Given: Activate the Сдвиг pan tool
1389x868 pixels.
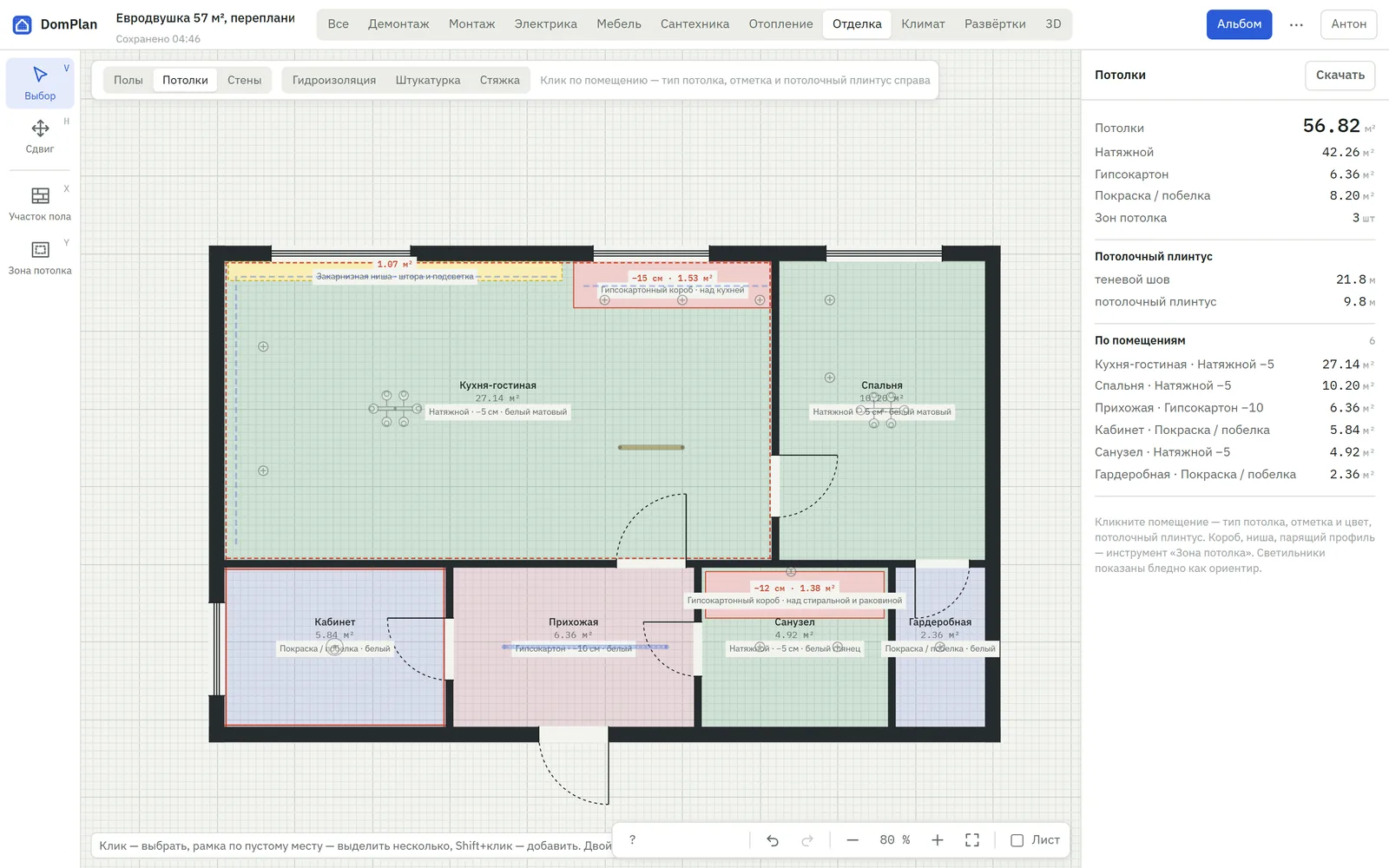Looking at the screenshot, I should click(40, 136).
